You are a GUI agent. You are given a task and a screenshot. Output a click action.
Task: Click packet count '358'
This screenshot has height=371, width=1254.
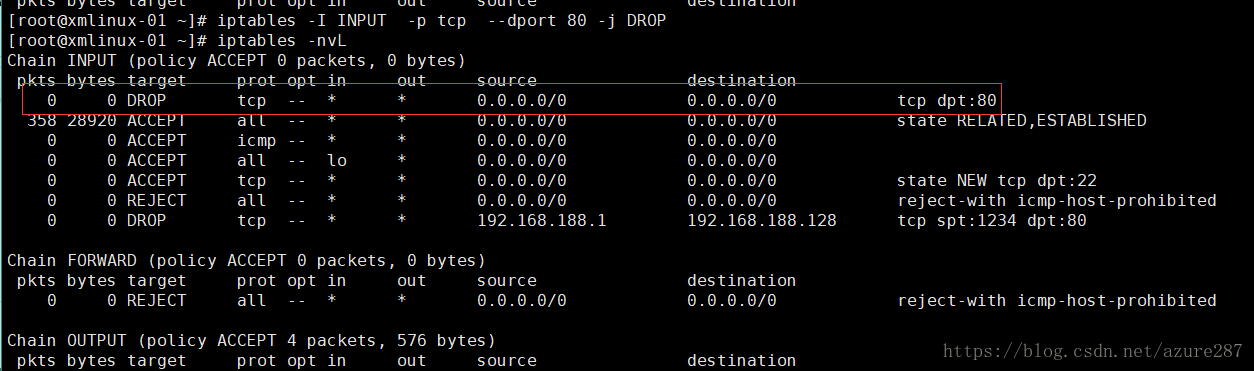click(42, 121)
